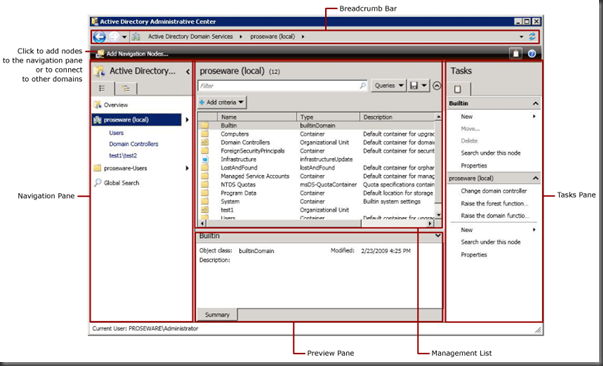
Task: Open the help question mark icon
Action: [x=532, y=54]
